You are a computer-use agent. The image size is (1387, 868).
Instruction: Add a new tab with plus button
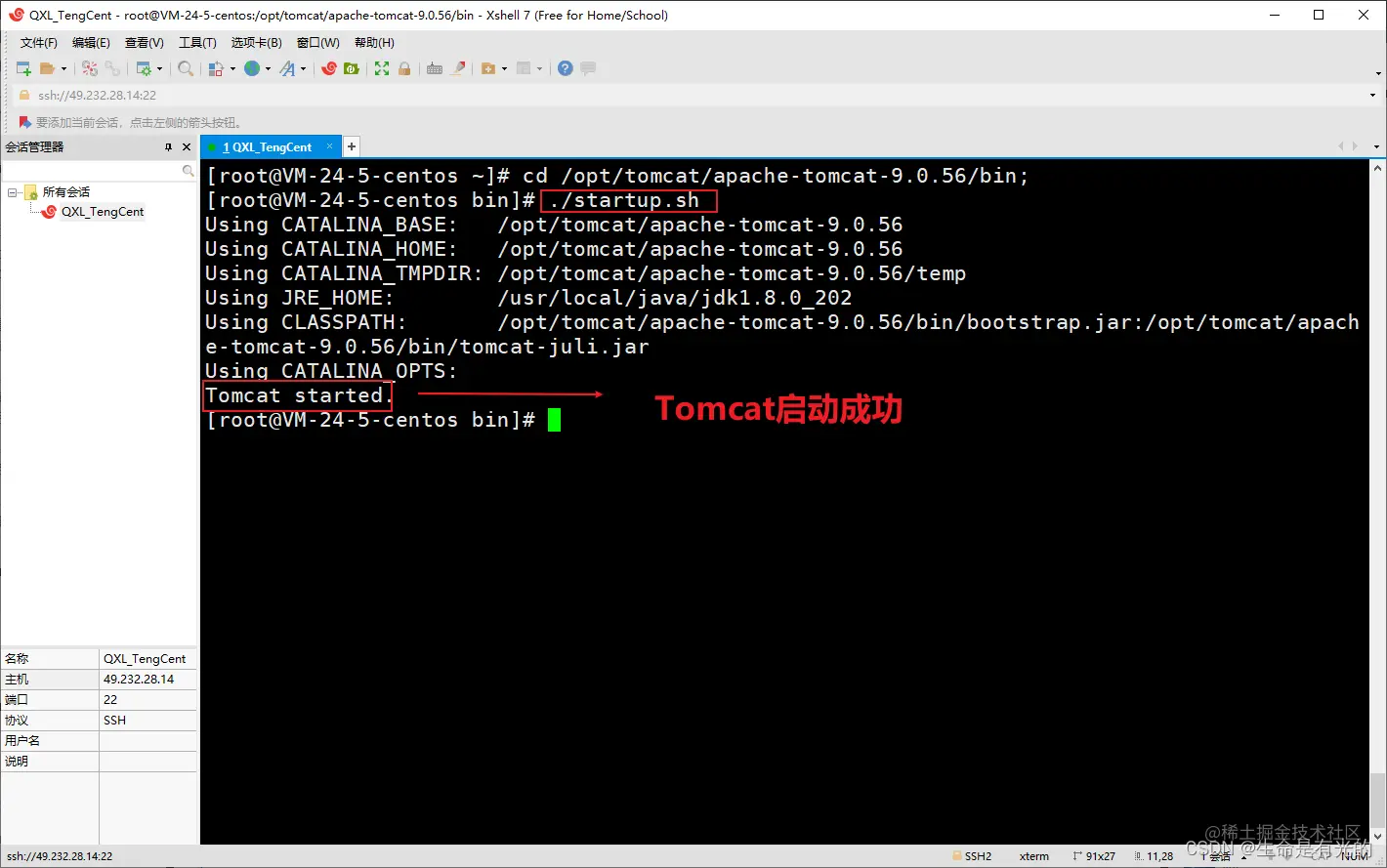pyautogui.click(x=352, y=146)
